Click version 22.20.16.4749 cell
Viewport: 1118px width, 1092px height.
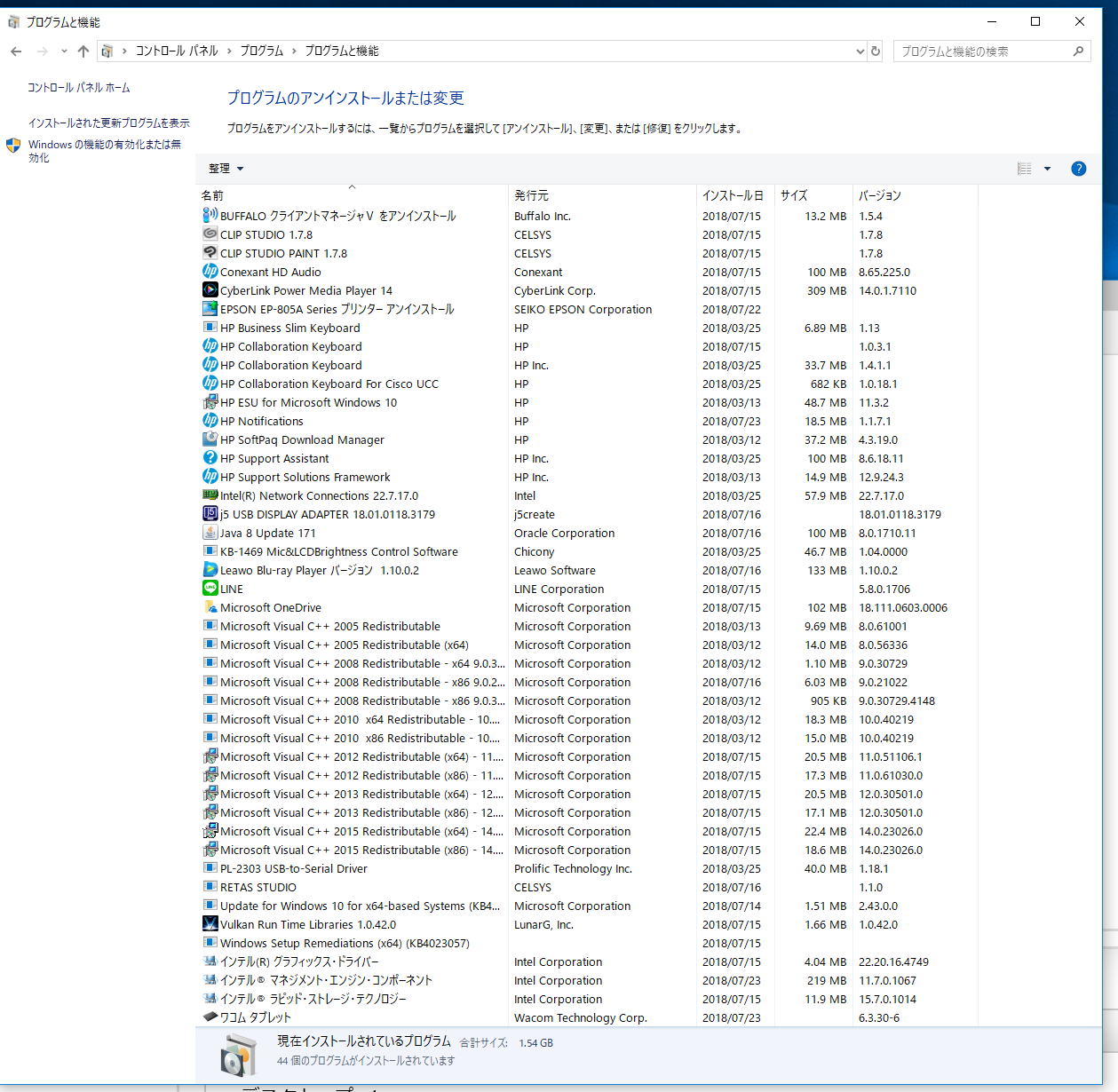pyautogui.click(x=893, y=962)
